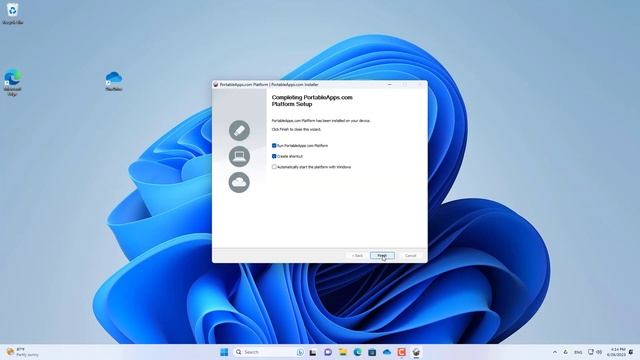Click the PortableApps installer taskbar icon
Image resolution: width=640 pixels, height=360 pixels.
click(x=416, y=352)
